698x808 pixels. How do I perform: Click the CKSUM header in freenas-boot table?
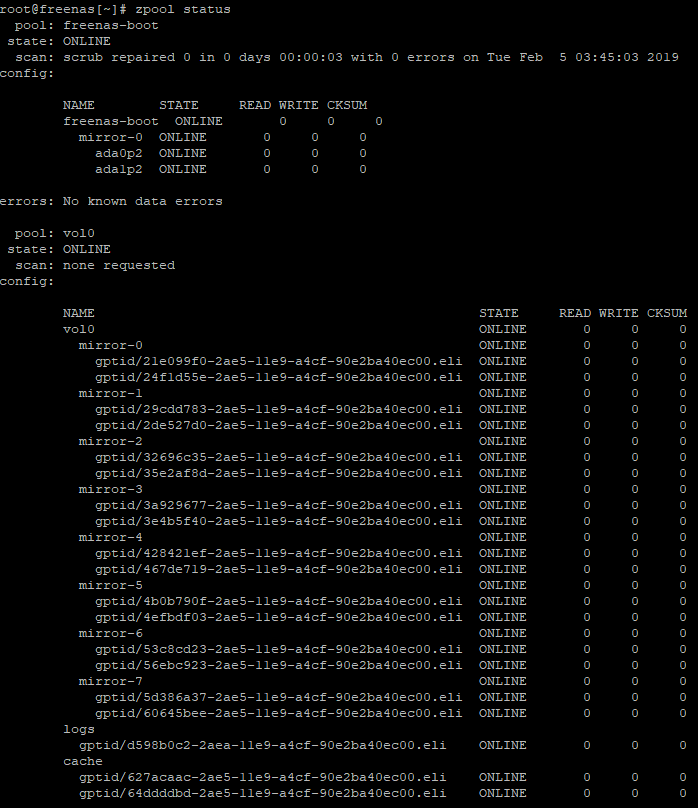tap(347, 106)
